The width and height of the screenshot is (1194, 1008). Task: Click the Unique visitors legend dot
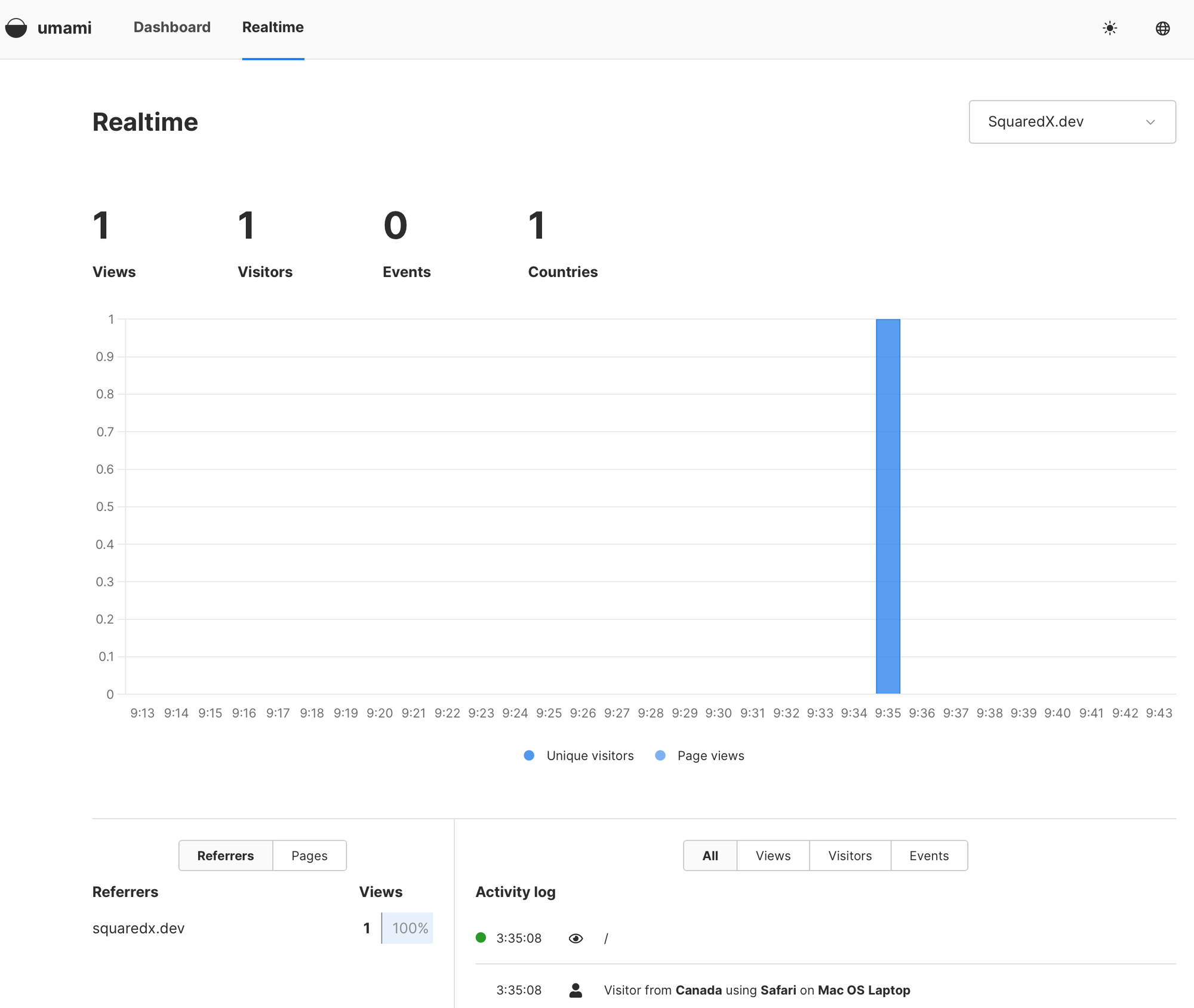(x=528, y=755)
